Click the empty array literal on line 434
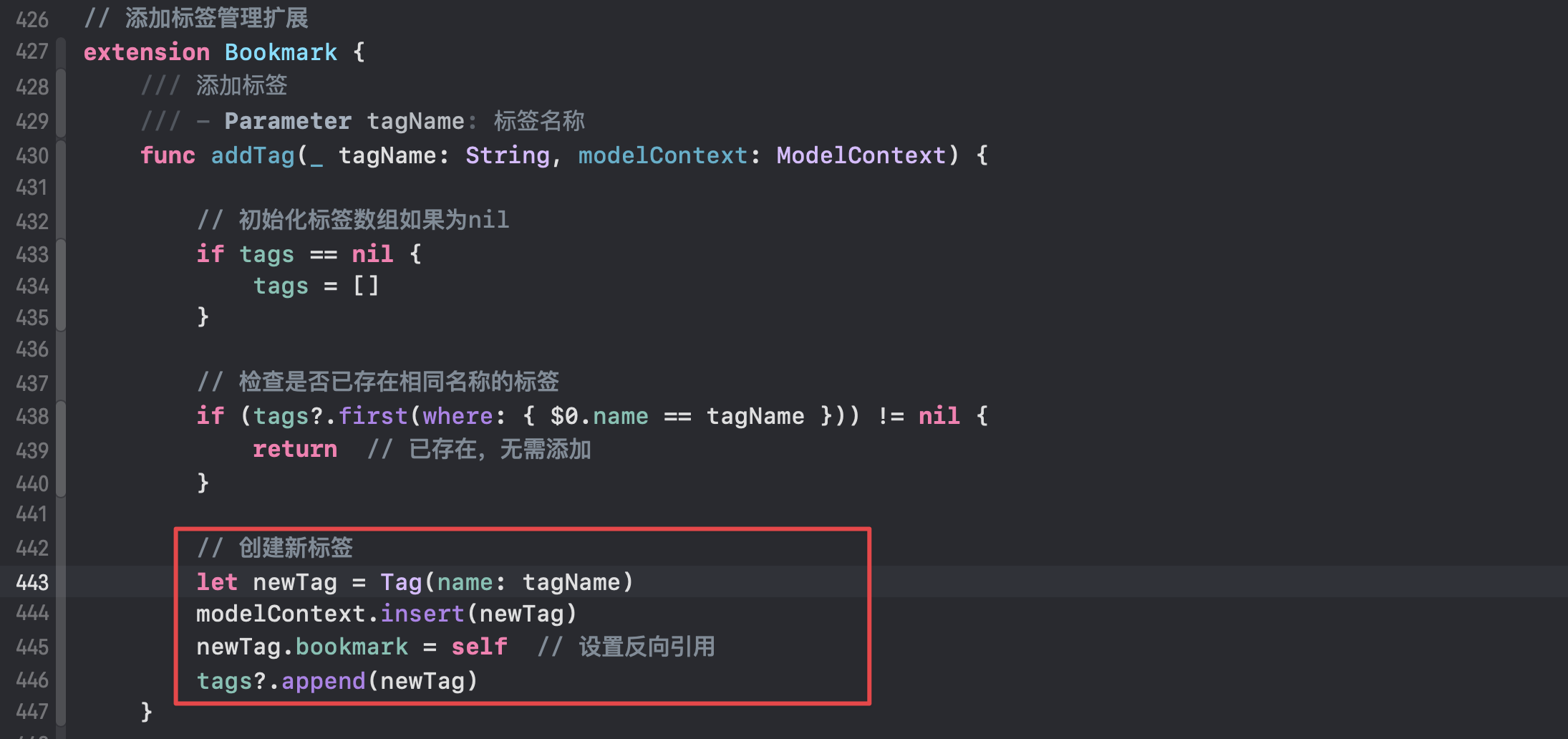 click(x=366, y=286)
